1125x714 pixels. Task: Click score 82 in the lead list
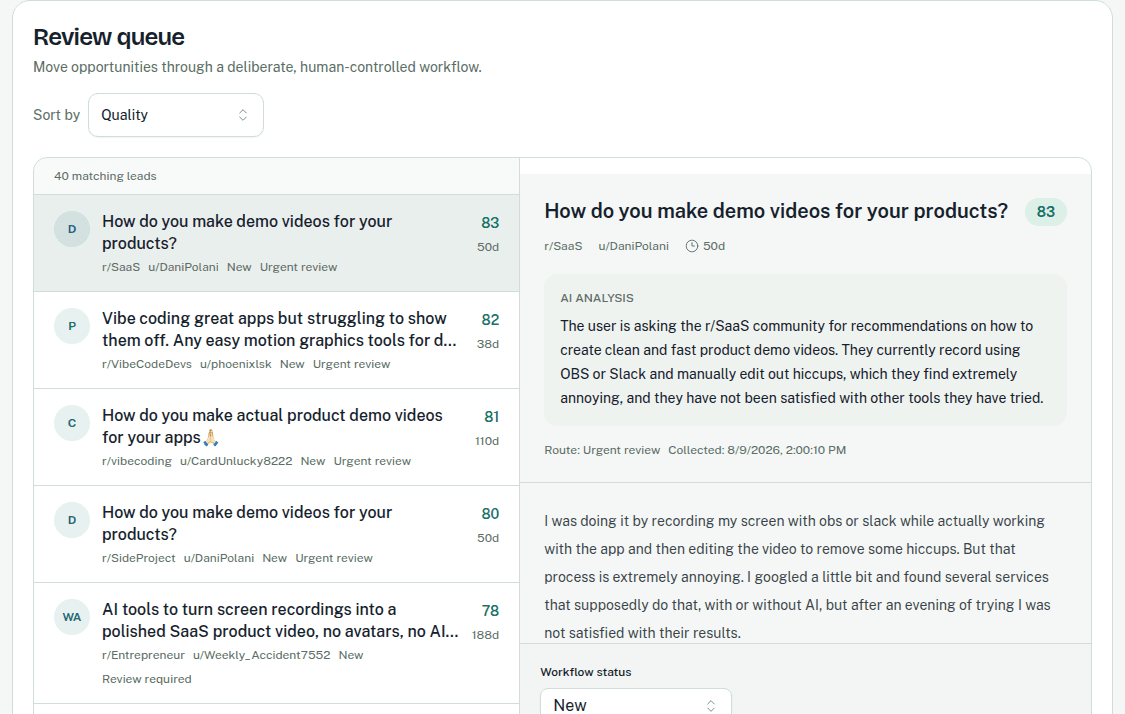pos(490,319)
